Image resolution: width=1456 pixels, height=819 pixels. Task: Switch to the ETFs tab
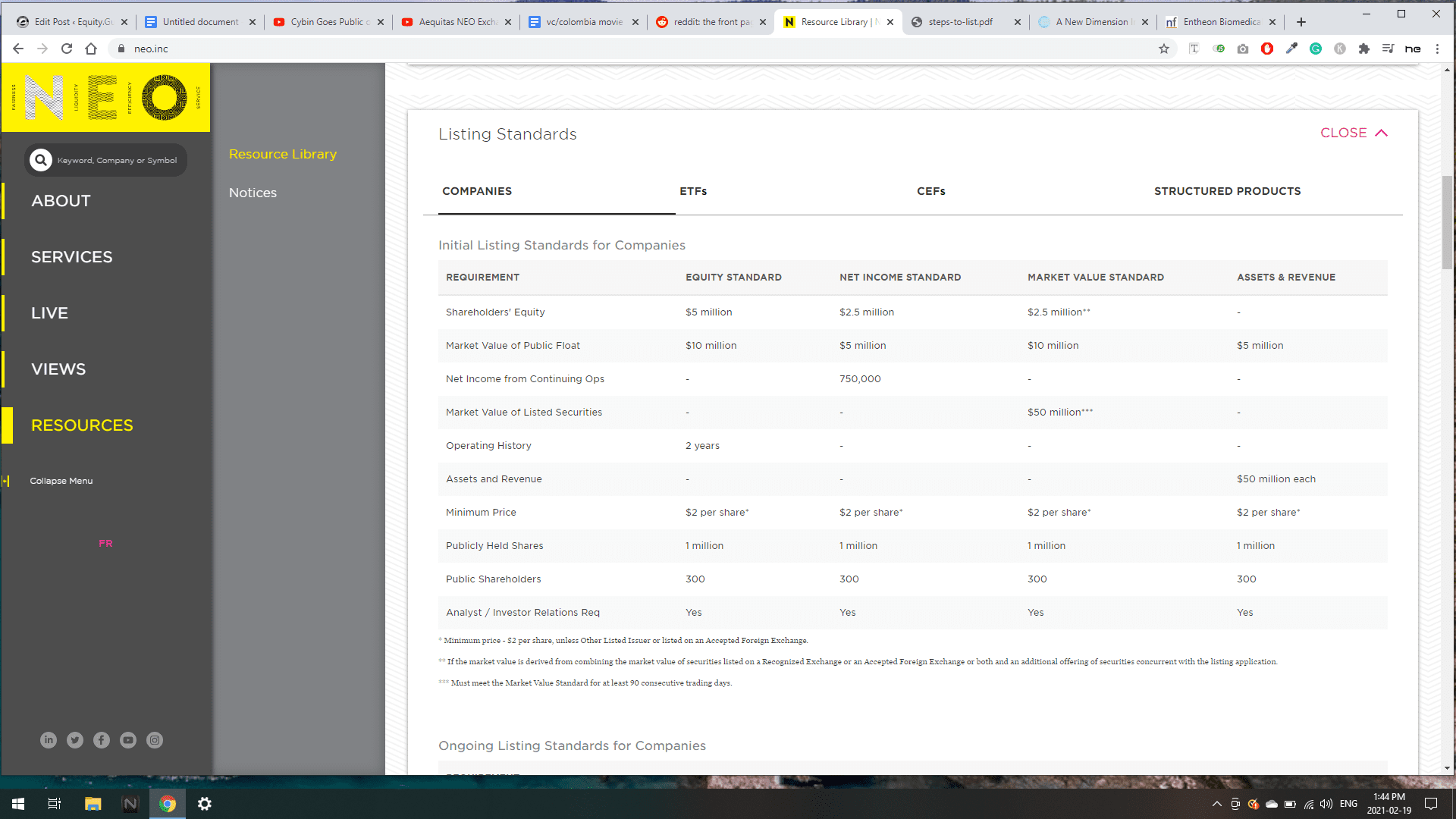click(693, 191)
